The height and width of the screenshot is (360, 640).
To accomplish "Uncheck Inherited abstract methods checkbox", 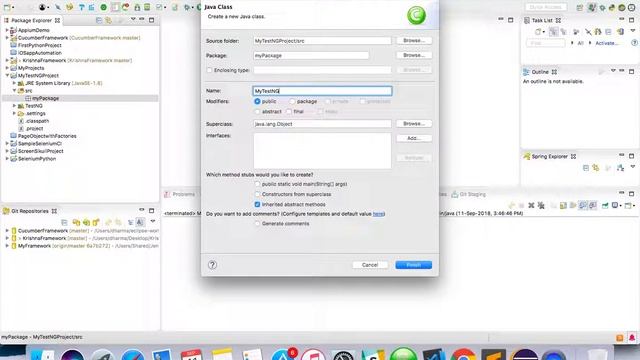I will tap(257, 204).
